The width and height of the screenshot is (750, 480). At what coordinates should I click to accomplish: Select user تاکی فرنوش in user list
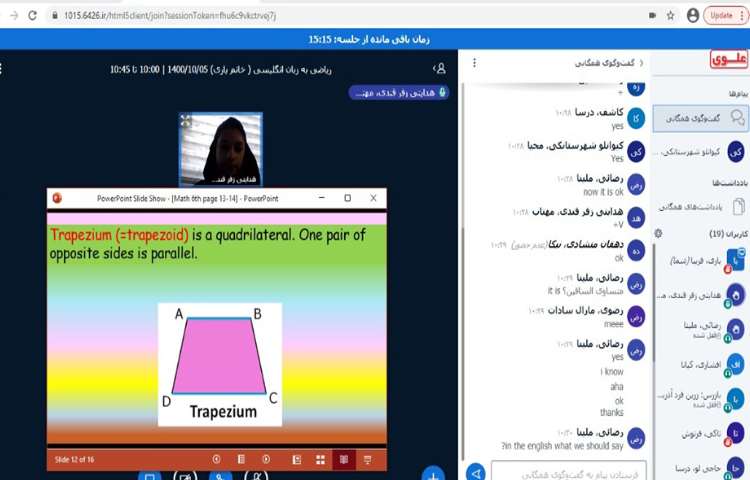pyautogui.click(x=703, y=434)
